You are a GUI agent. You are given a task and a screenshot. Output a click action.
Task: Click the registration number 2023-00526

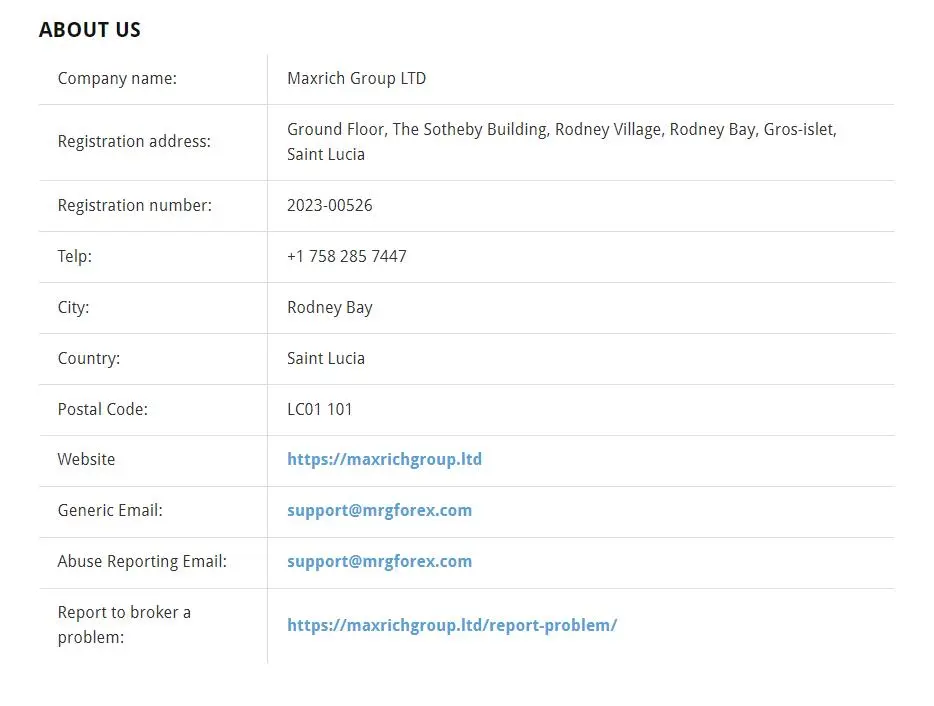tap(329, 206)
